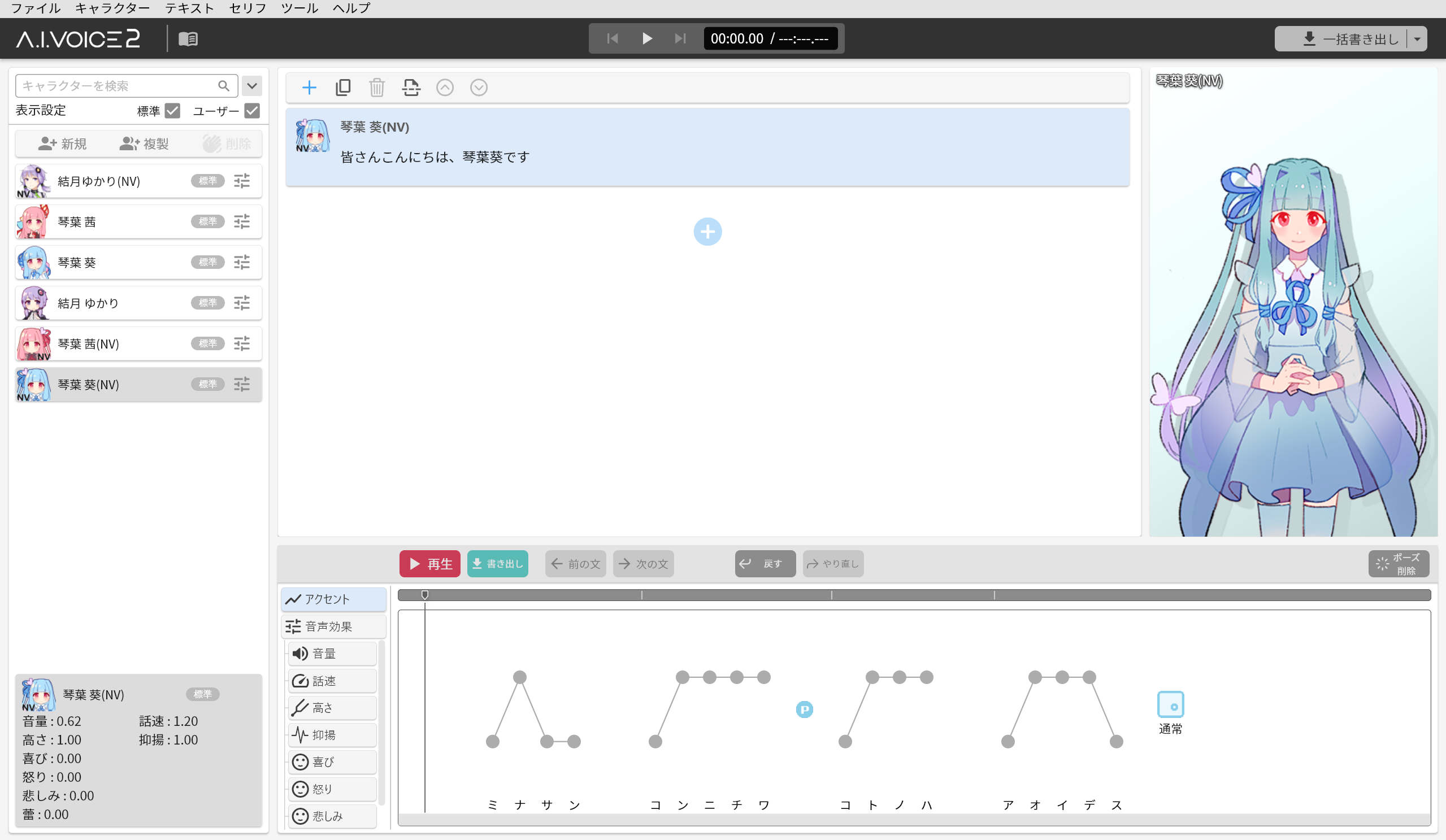
Task: Open the dictionary book icon in header
Action: click(x=188, y=38)
